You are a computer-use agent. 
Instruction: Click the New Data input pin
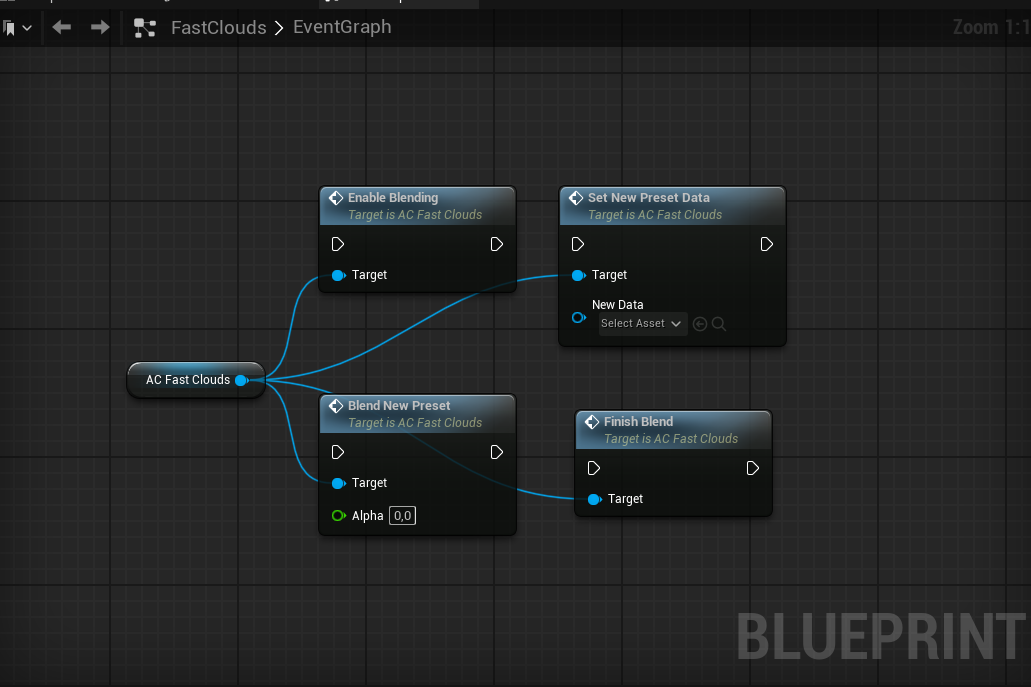pyautogui.click(x=579, y=318)
